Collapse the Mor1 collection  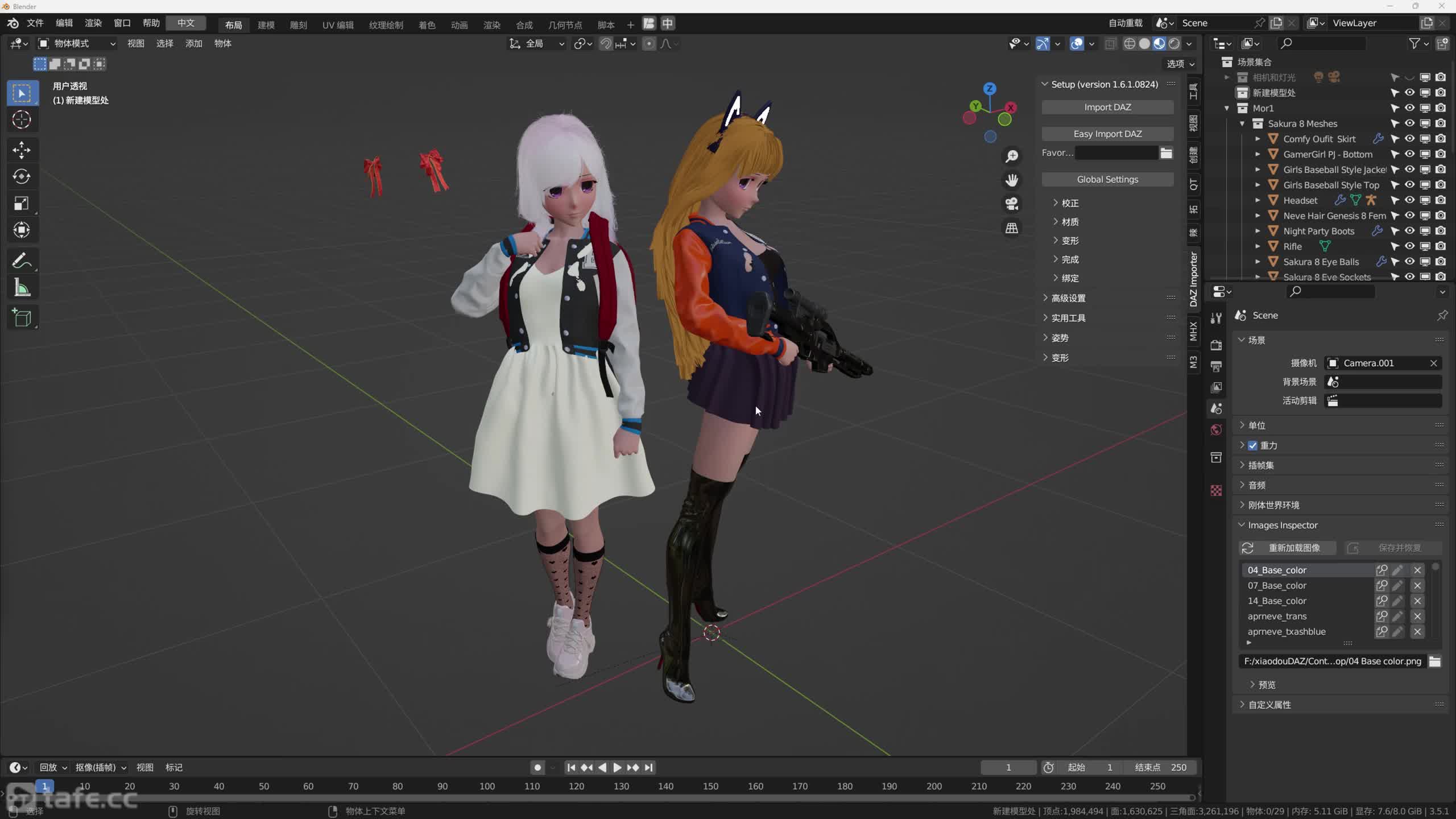click(x=1227, y=108)
